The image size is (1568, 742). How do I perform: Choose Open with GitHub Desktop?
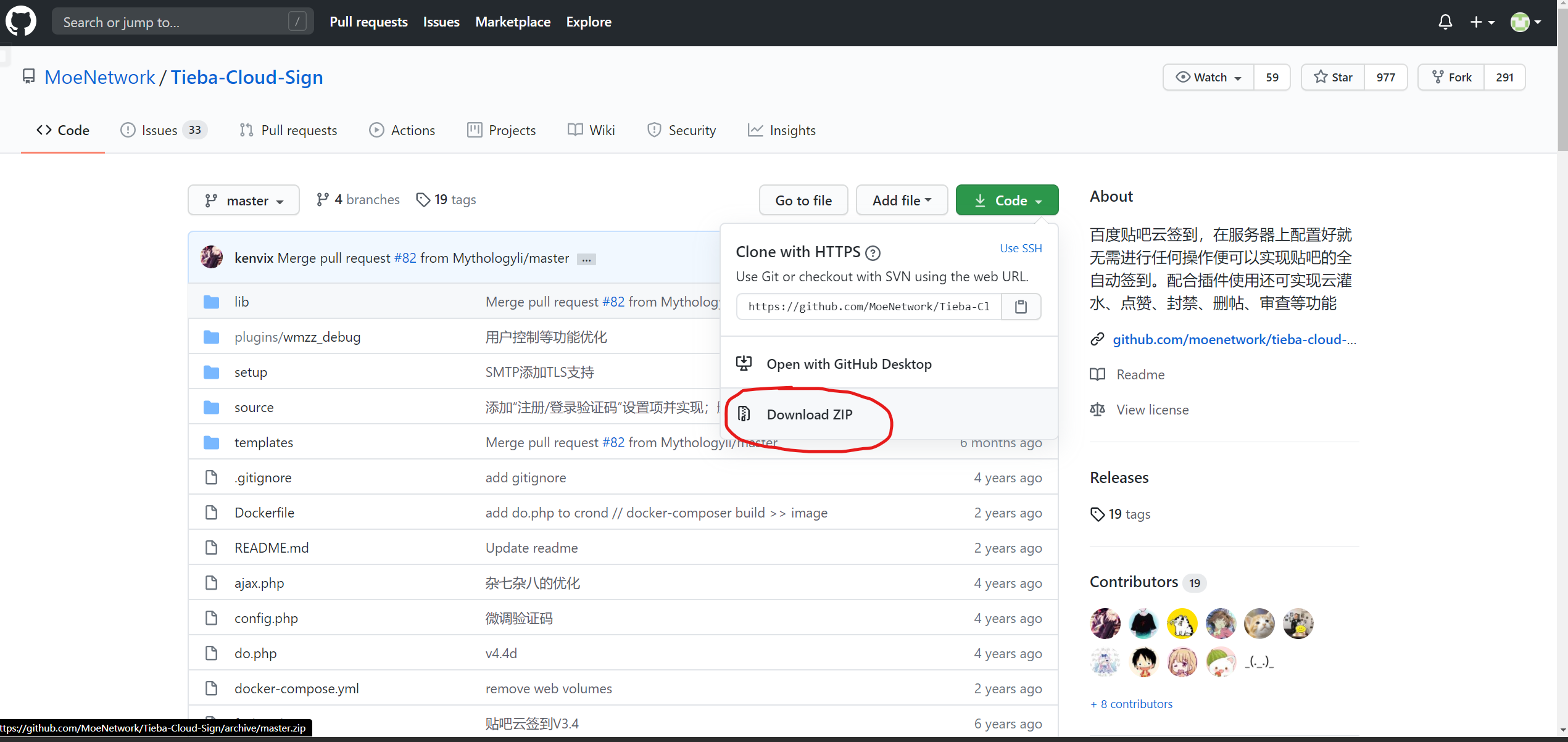(889, 364)
